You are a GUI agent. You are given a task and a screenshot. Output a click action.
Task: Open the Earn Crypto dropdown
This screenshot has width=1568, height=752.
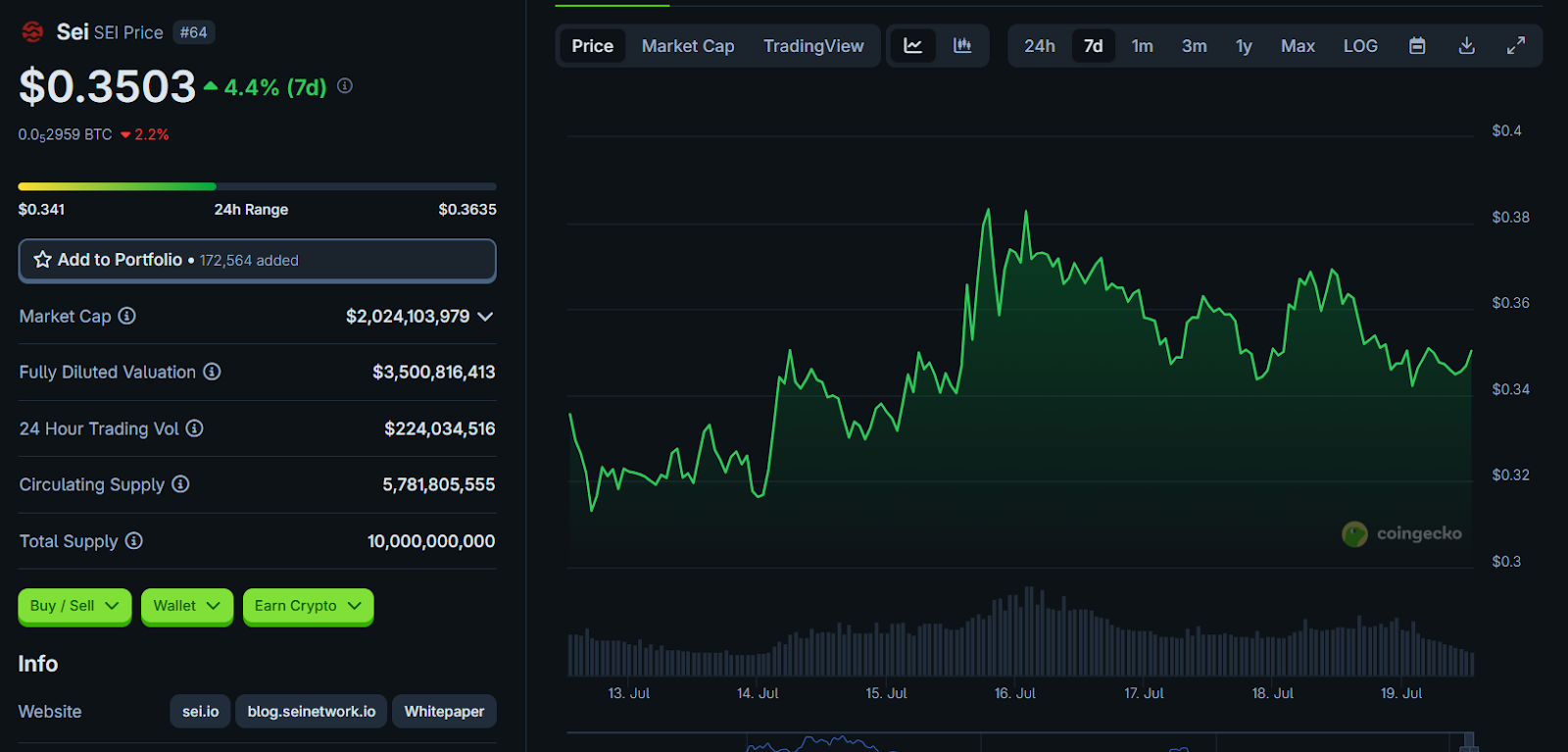coord(308,606)
